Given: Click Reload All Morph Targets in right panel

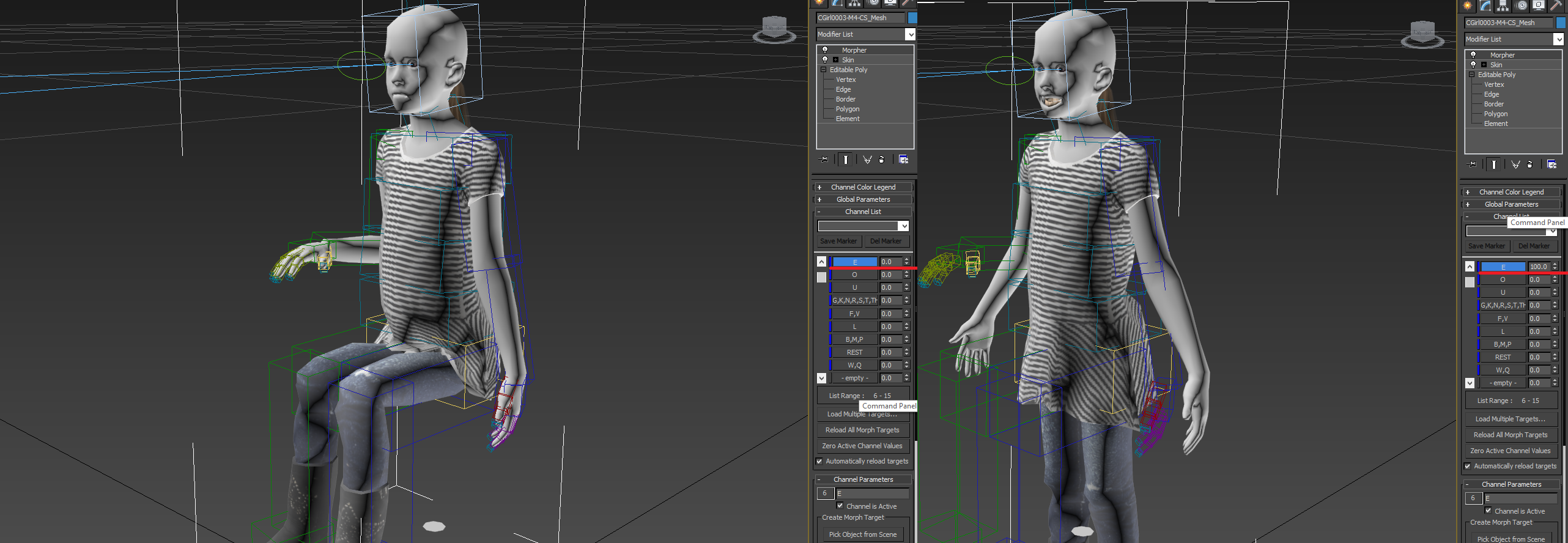Looking at the screenshot, I should click(1510, 435).
